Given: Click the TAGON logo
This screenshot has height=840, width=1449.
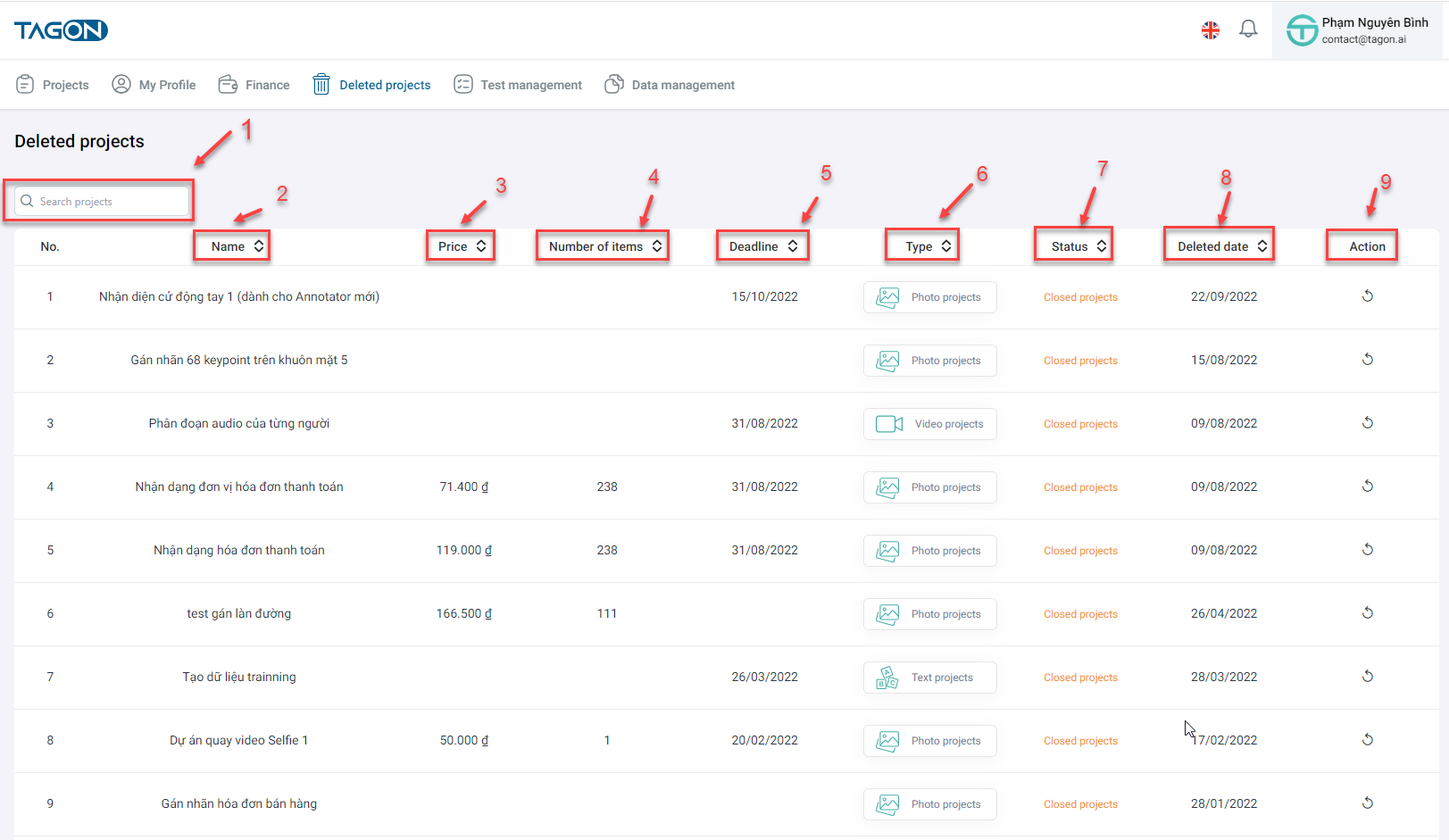Looking at the screenshot, I should click(x=61, y=30).
